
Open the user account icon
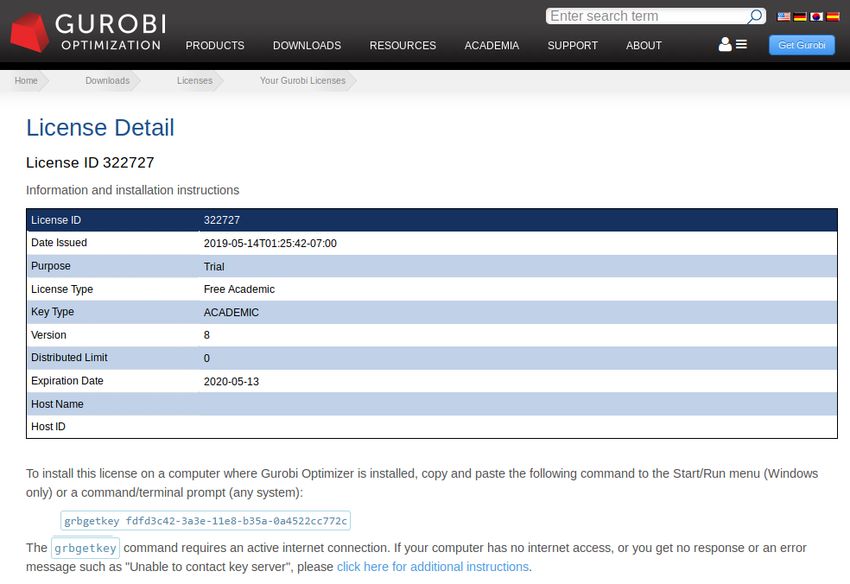[725, 44]
